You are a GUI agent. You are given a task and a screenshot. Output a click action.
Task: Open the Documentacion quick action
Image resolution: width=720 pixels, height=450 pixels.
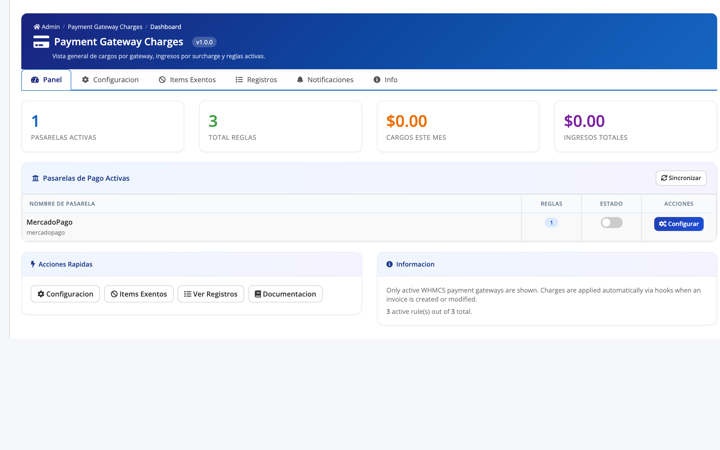286,294
